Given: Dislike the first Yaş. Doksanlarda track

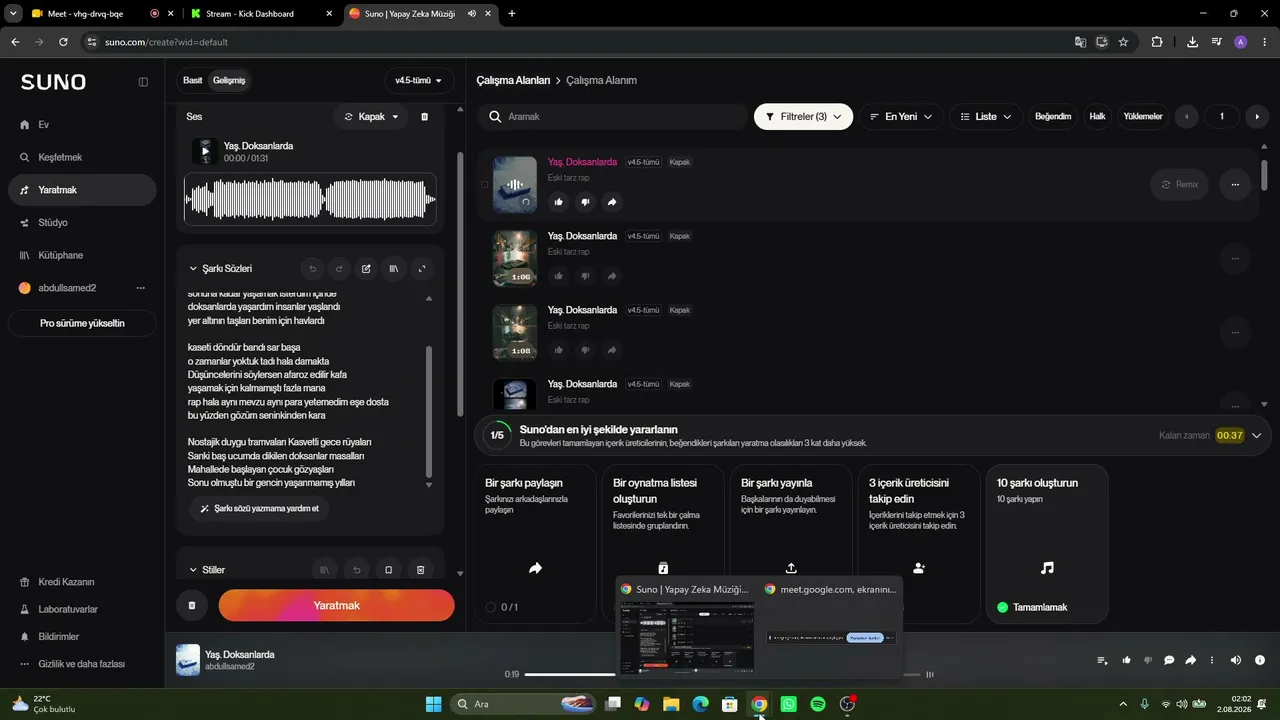Looking at the screenshot, I should (585, 202).
